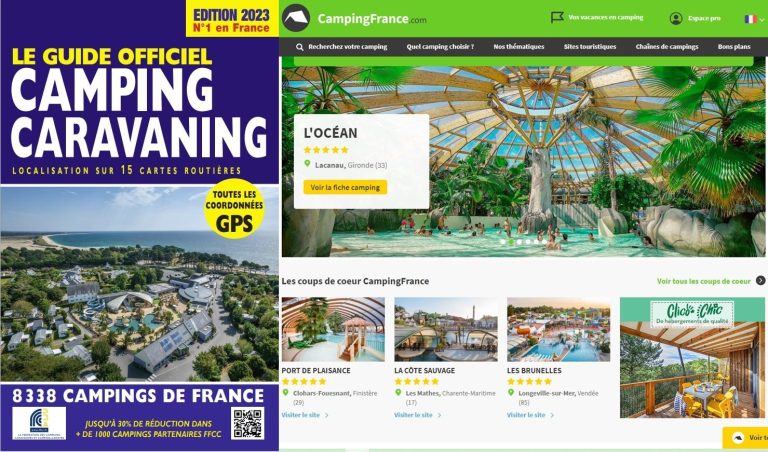Expand the Visiter le site chevron for Port de Plaisance
Screen dimensions: 768x452
coord(327,415)
